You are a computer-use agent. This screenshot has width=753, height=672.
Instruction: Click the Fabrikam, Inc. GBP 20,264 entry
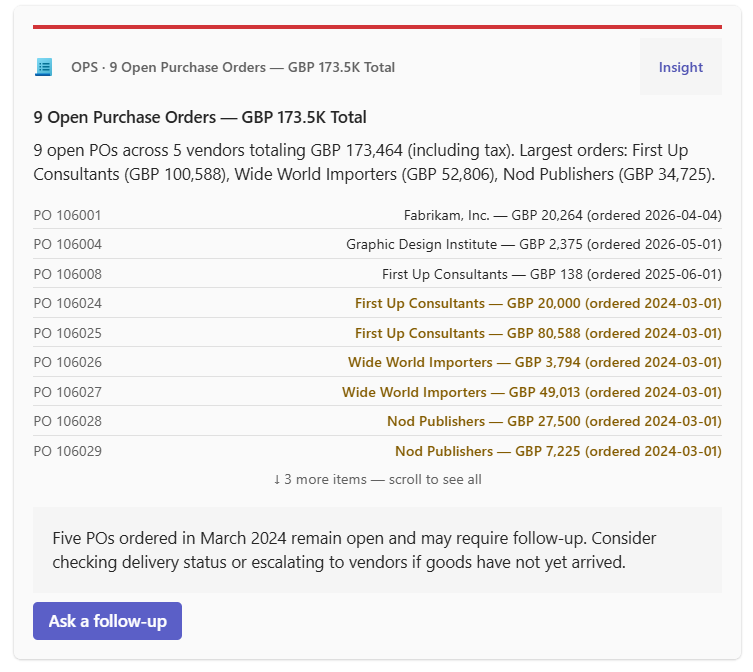pyautogui.click(x=563, y=215)
